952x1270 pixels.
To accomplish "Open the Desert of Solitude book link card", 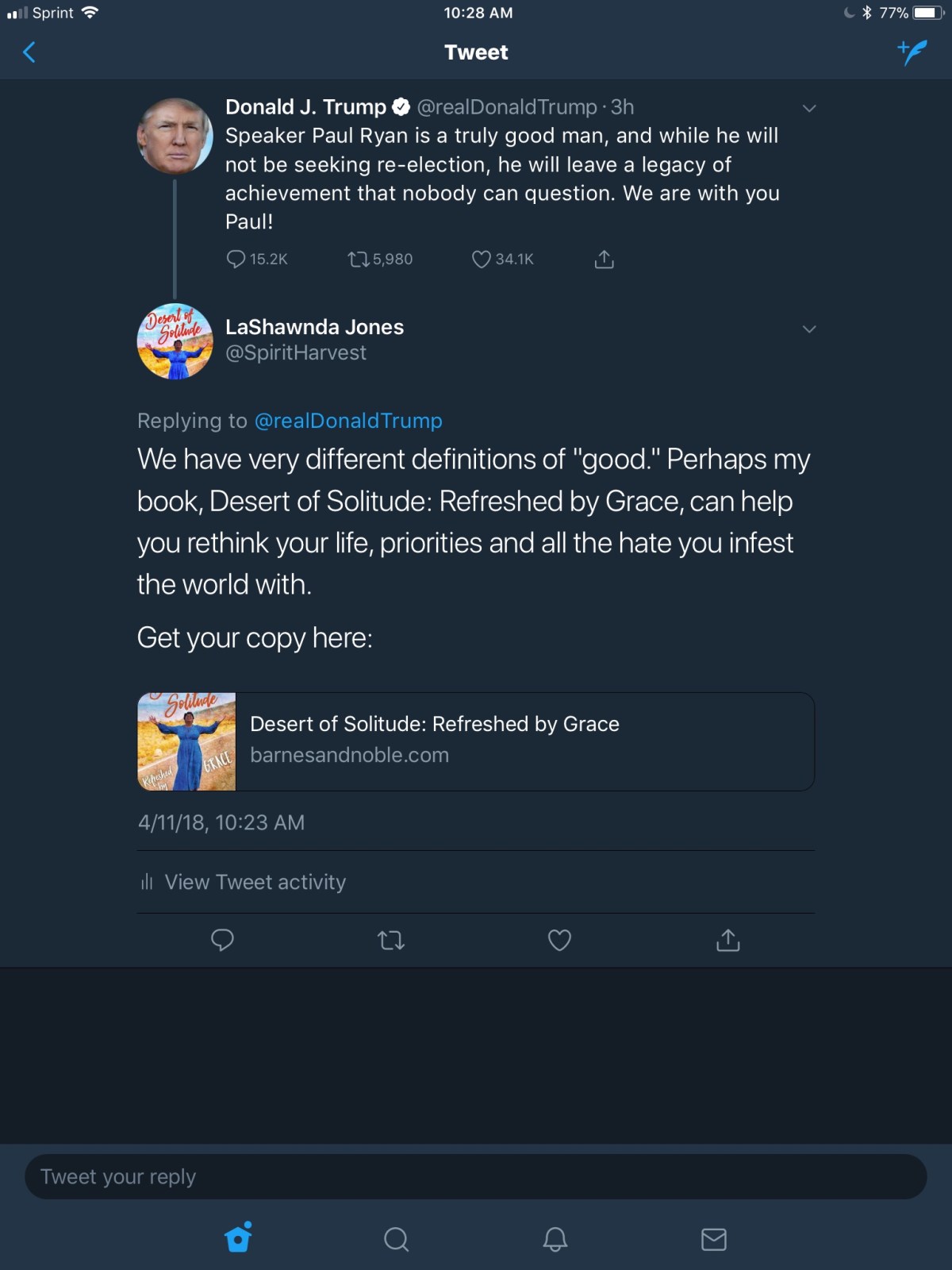I will tap(476, 741).
